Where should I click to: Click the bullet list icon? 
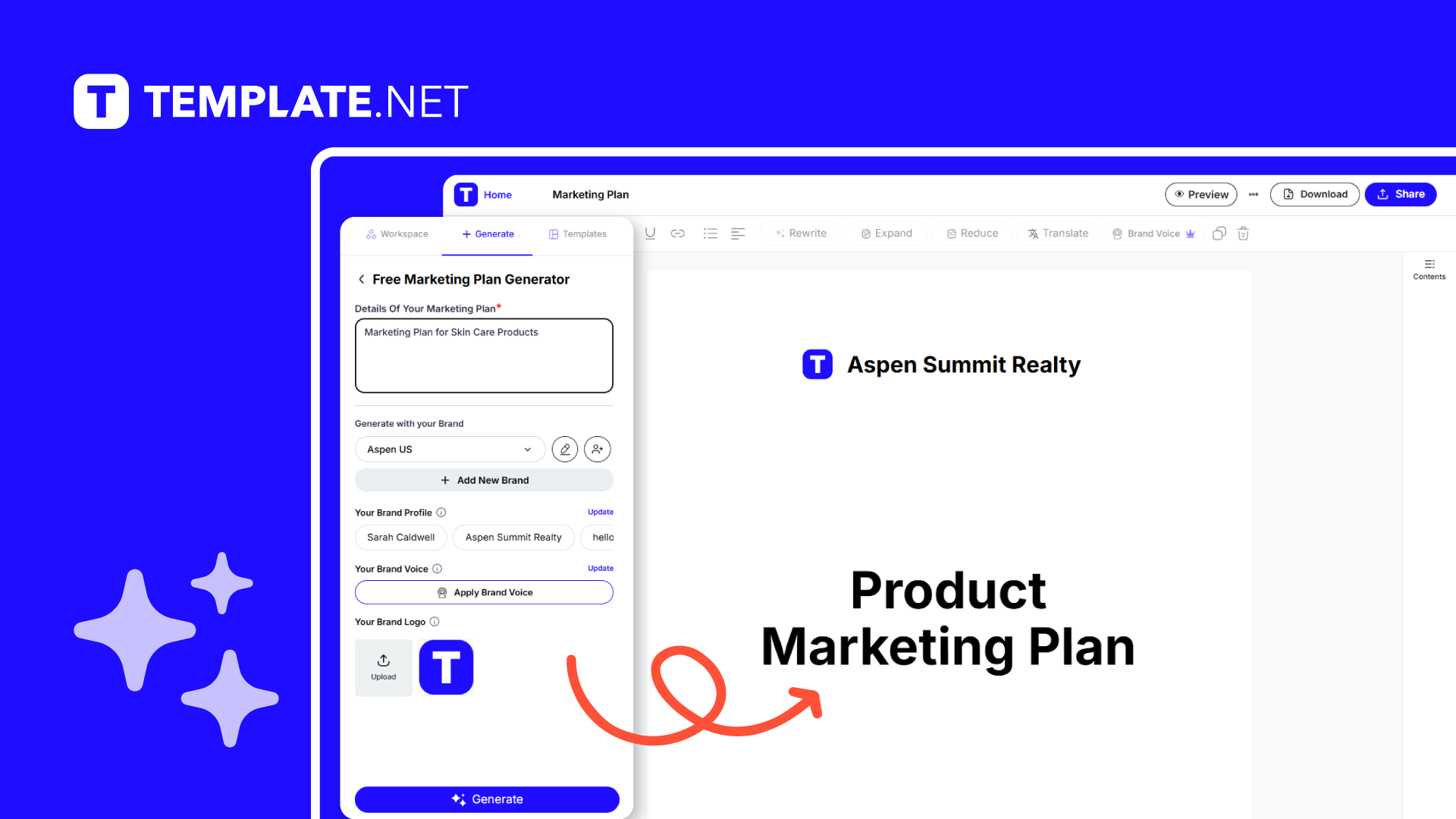(709, 234)
